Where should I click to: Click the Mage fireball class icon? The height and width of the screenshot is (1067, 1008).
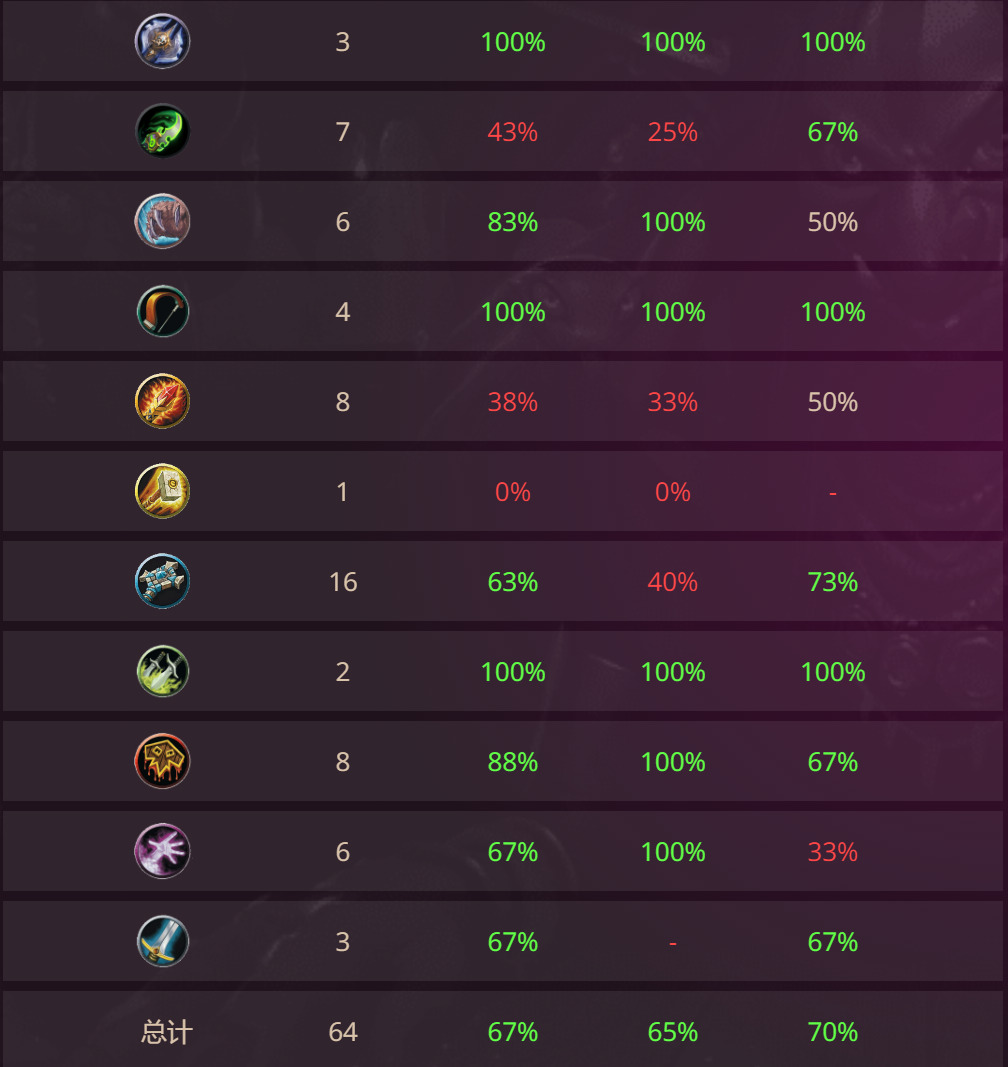162,401
